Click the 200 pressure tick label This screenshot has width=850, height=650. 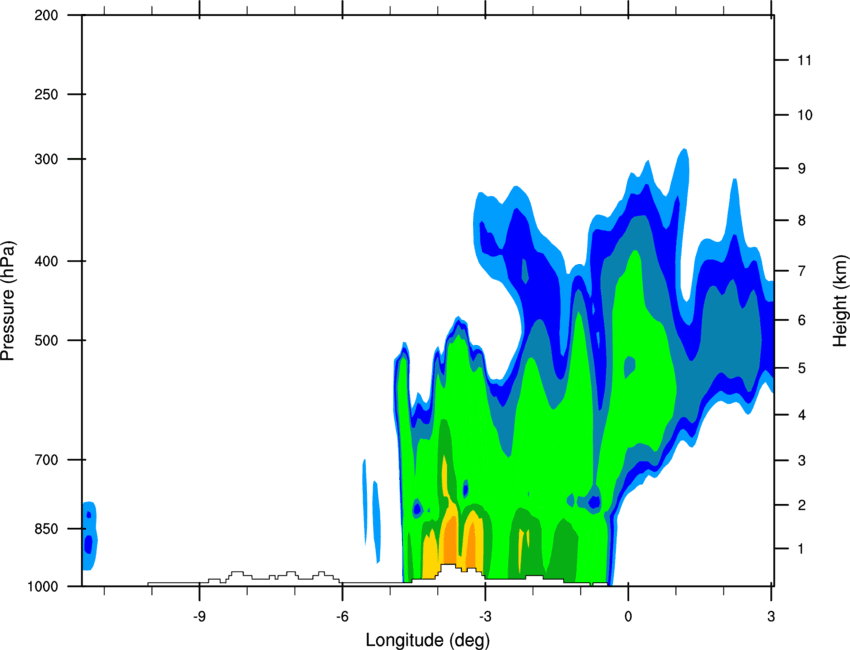pos(46,15)
